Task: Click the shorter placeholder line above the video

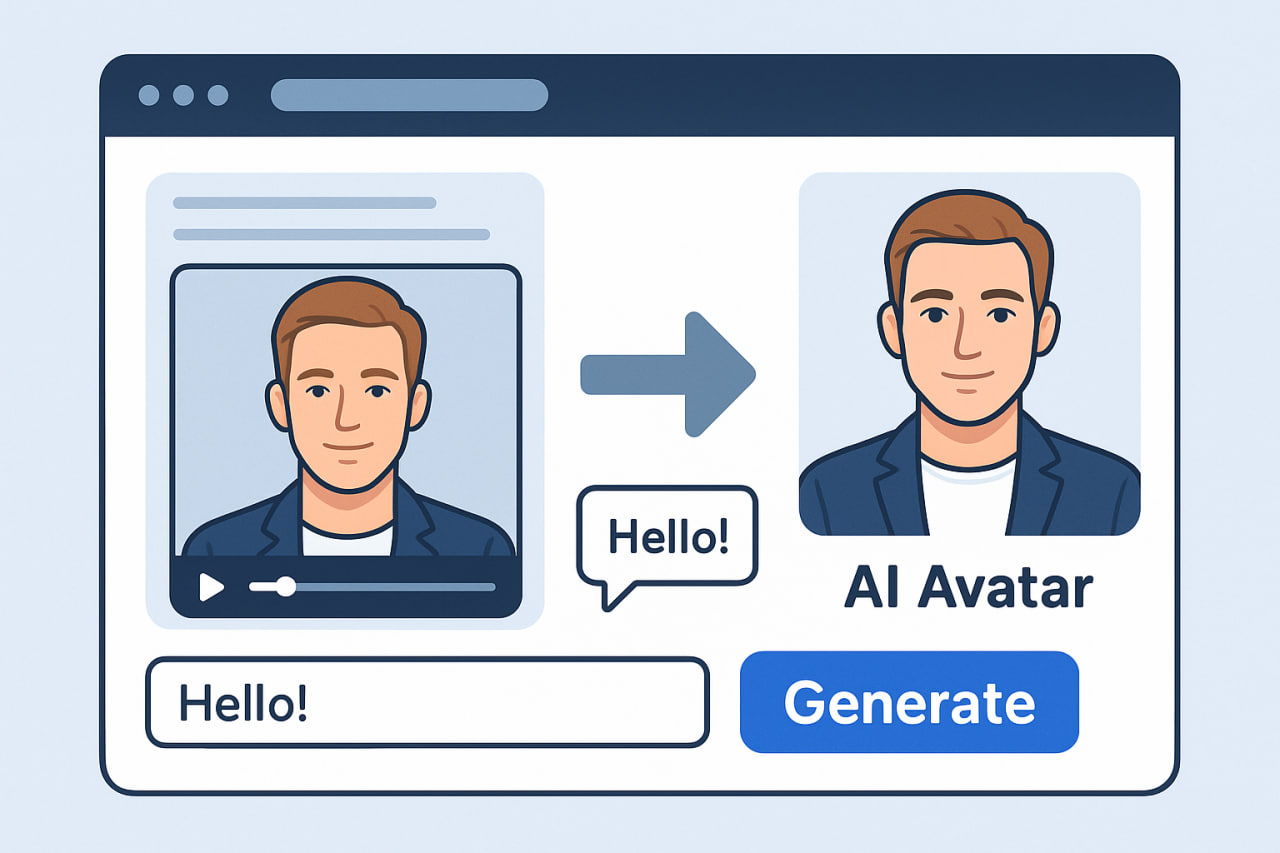Action: pos(304,203)
